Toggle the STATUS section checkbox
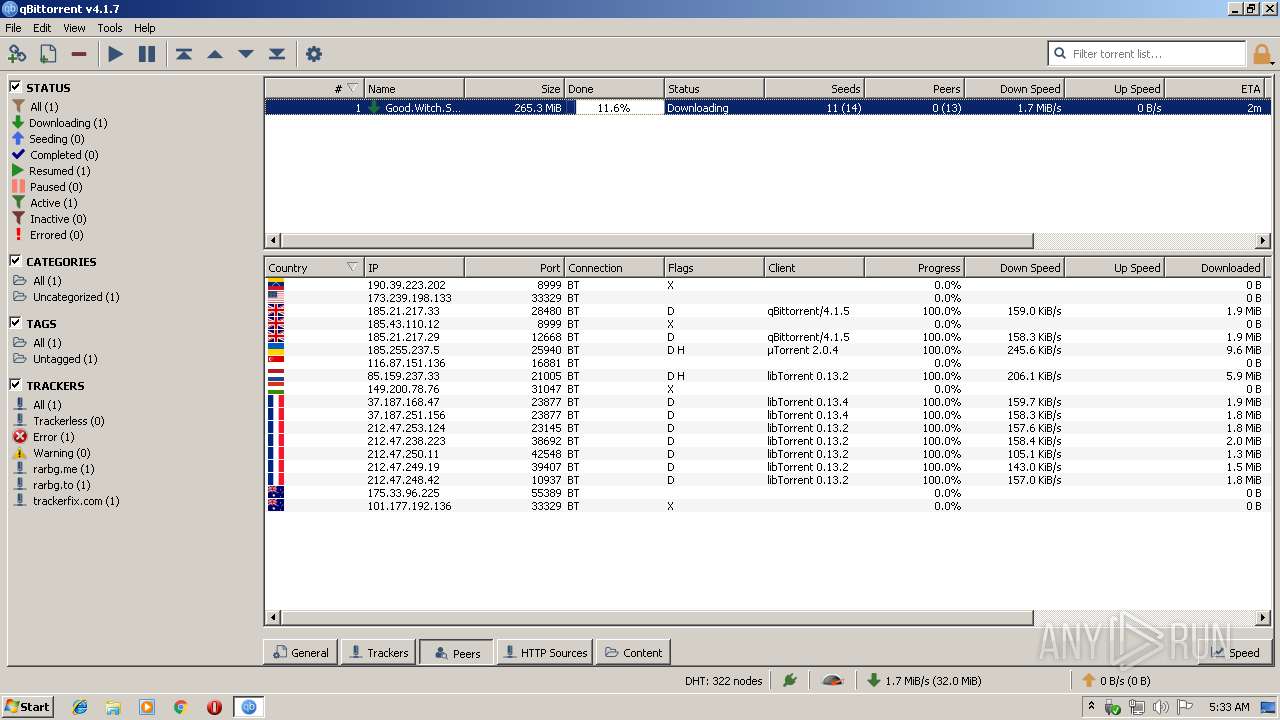Viewport: 1280px width, 720px height. 15,87
